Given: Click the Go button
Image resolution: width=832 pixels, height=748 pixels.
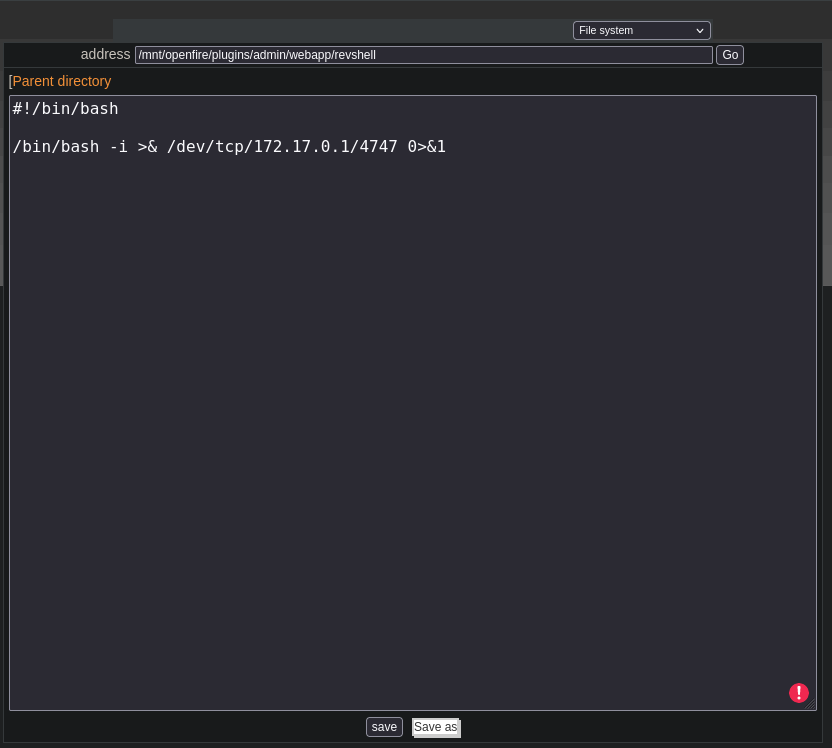Looking at the screenshot, I should click(x=730, y=55).
